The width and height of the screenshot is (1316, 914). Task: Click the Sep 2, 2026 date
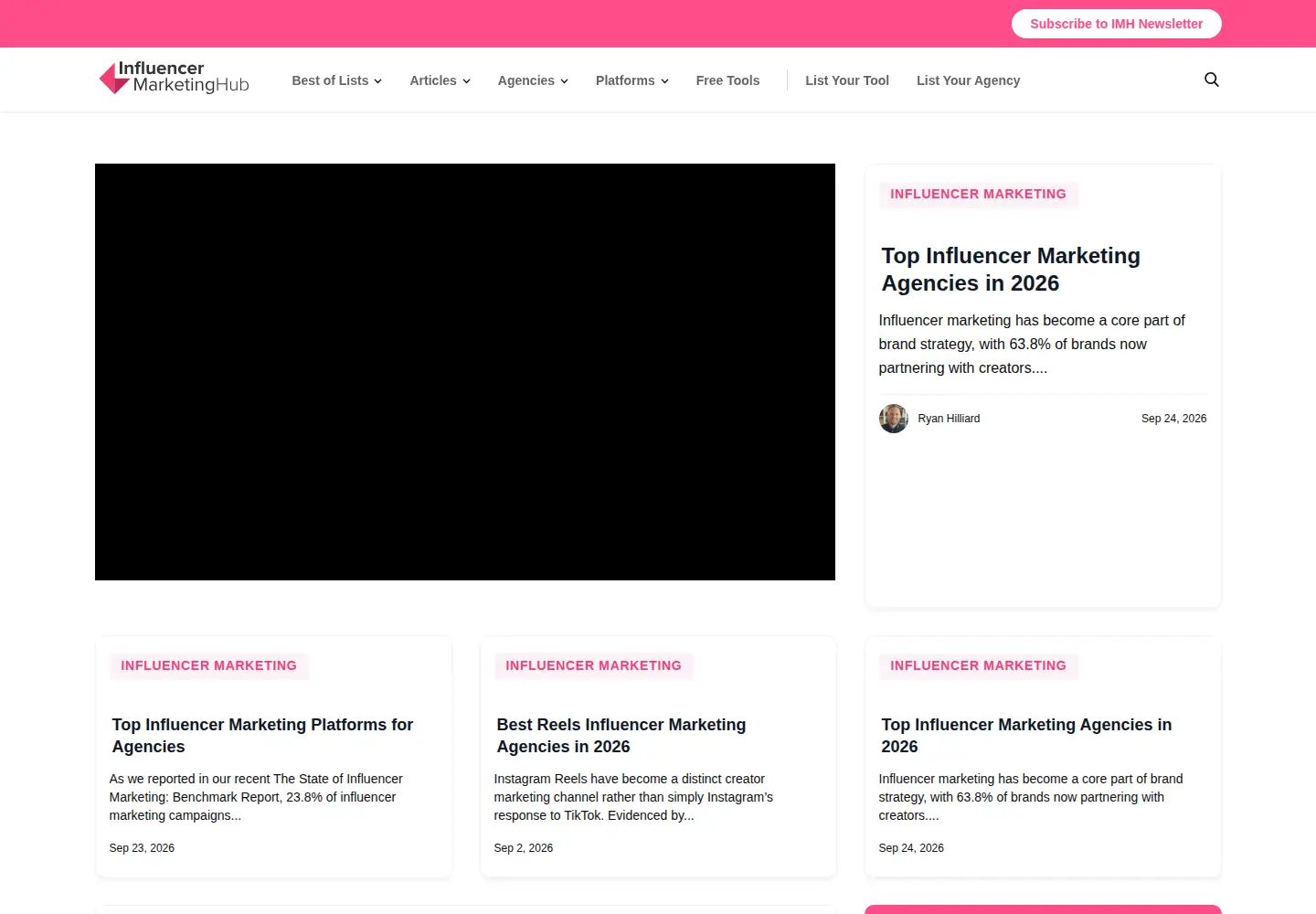(524, 848)
